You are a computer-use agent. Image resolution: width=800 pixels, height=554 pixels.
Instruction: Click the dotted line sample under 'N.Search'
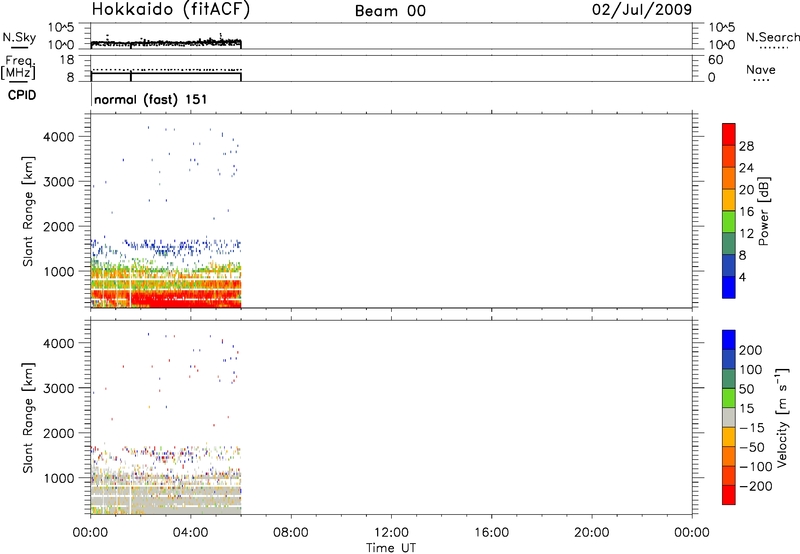click(774, 48)
